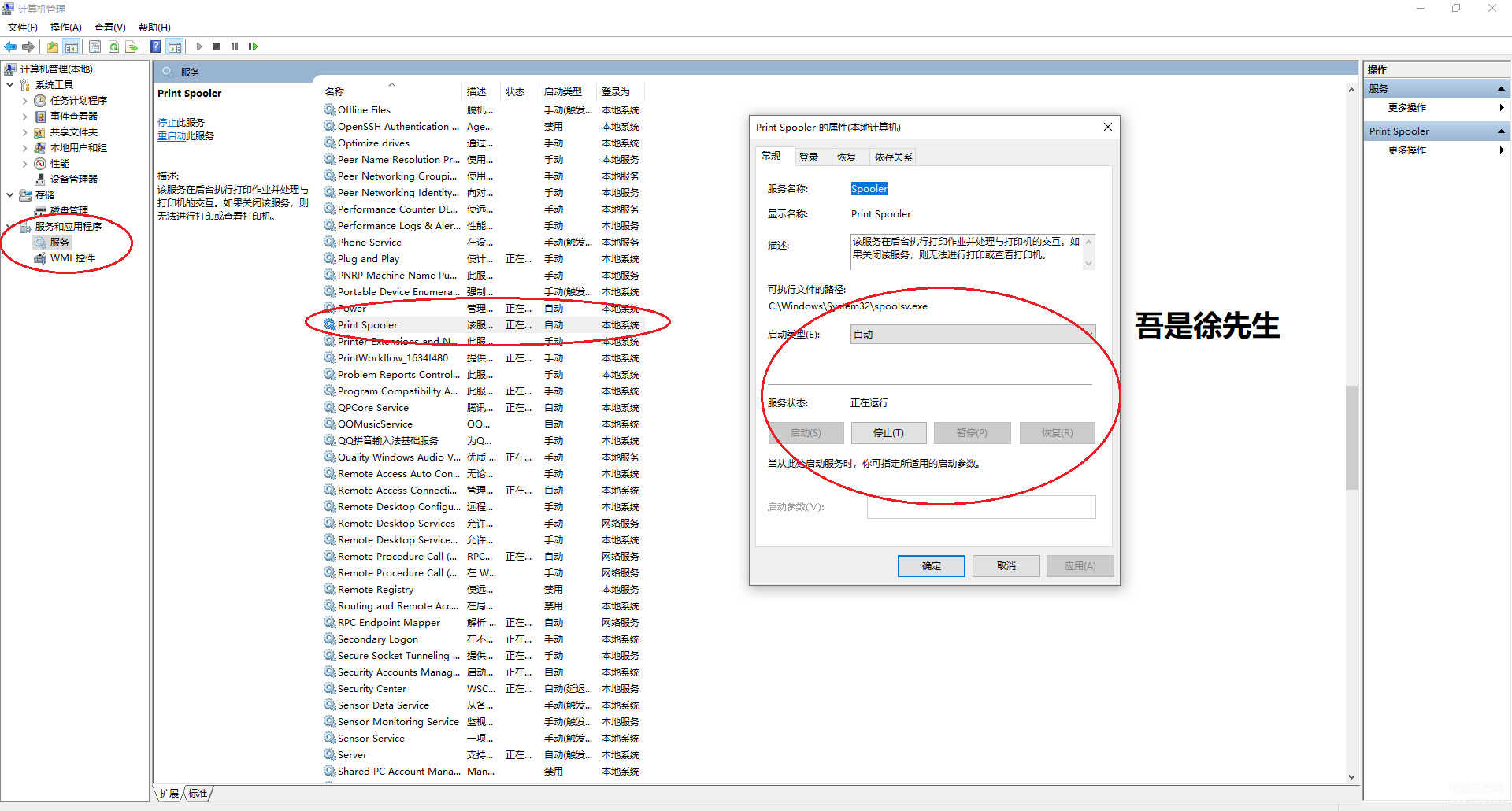The height and width of the screenshot is (811, 1512).
Task: Click the Refresh toolbar icon
Action: (113, 46)
